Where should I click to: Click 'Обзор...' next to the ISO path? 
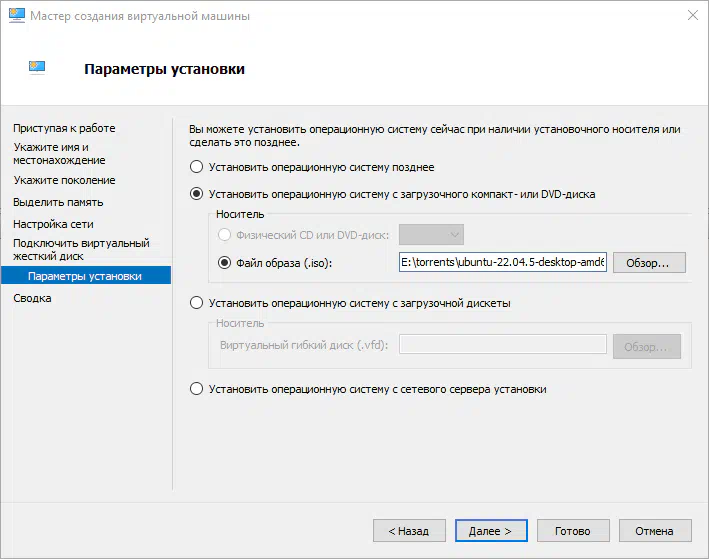[x=649, y=263]
